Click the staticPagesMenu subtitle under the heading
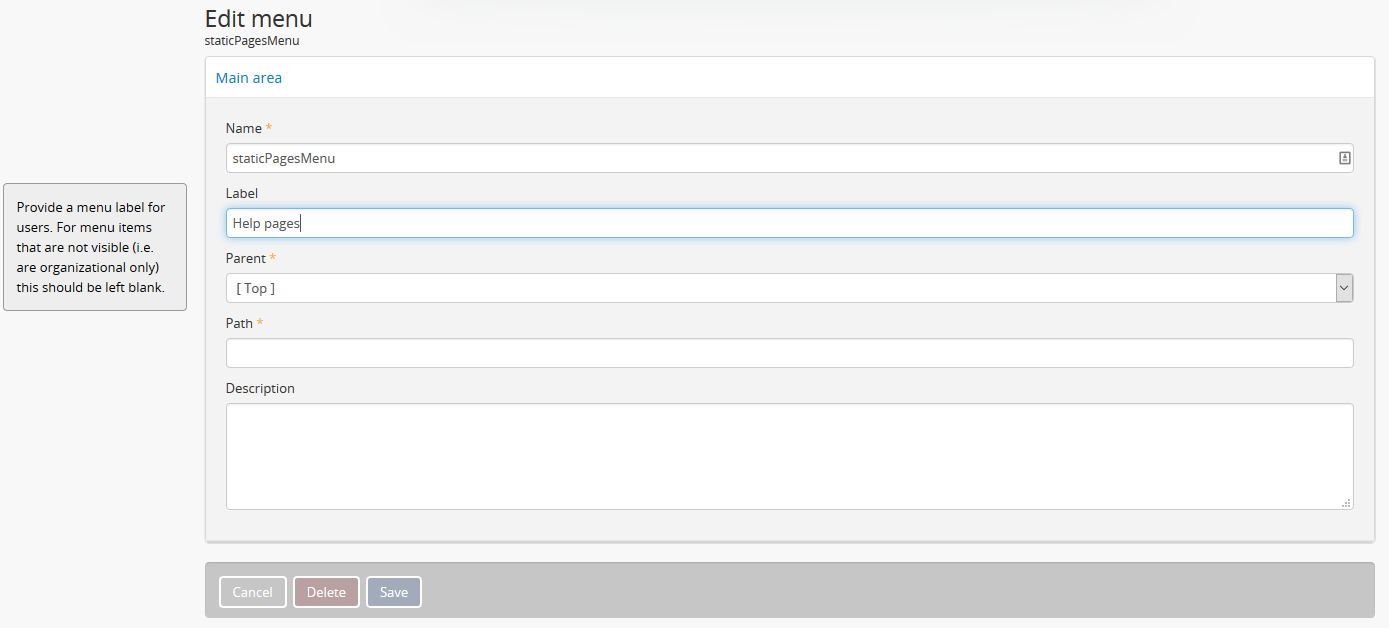1389x628 pixels. pyautogui.click(x=252, y=41)
